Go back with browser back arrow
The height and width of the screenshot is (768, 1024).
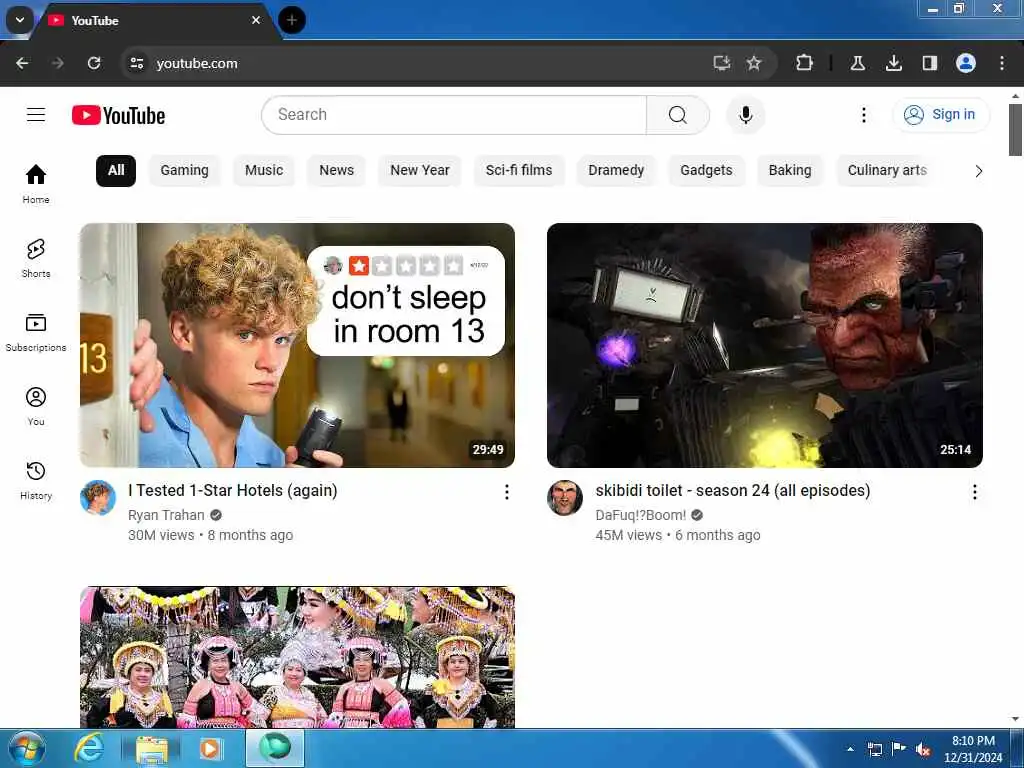pyautogui.click(x=22, y=63)
